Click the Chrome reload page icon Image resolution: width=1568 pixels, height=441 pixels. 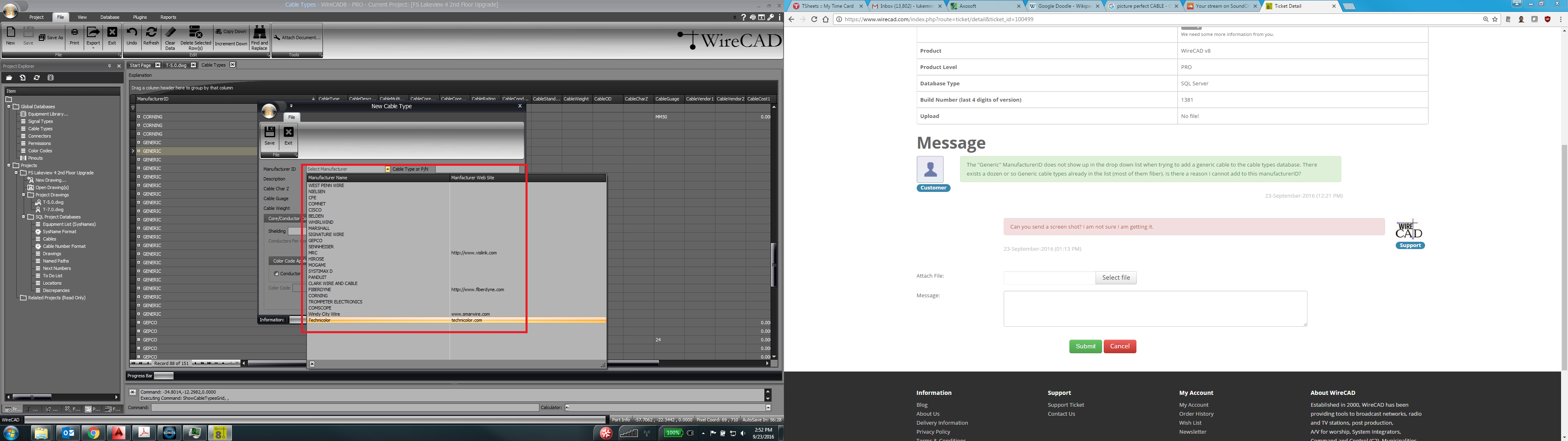click(814, 20)
